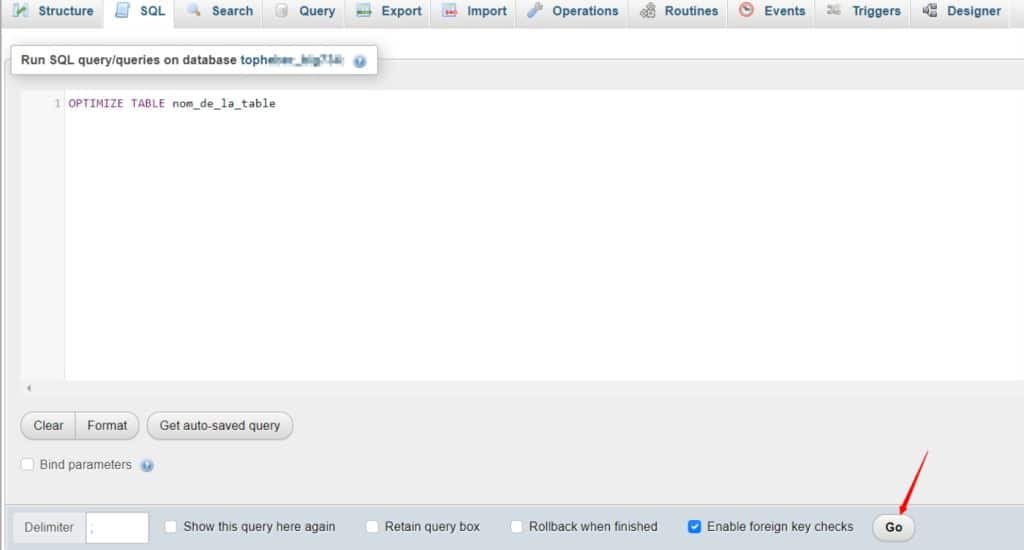
Task: Open the Search tab
Action: 219,11
